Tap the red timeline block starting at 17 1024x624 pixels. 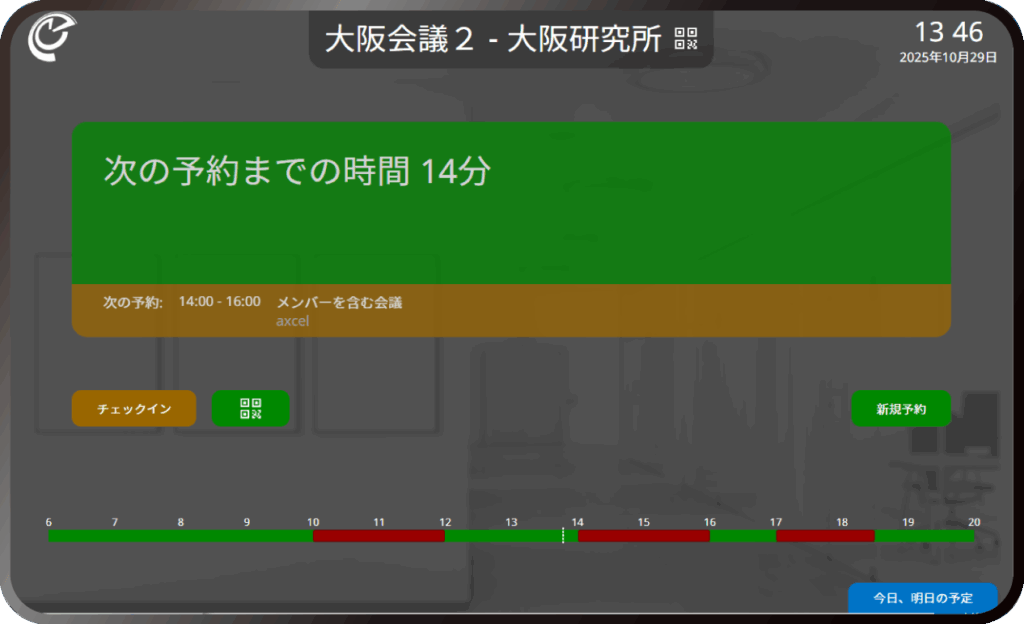(x=825, y=536)
